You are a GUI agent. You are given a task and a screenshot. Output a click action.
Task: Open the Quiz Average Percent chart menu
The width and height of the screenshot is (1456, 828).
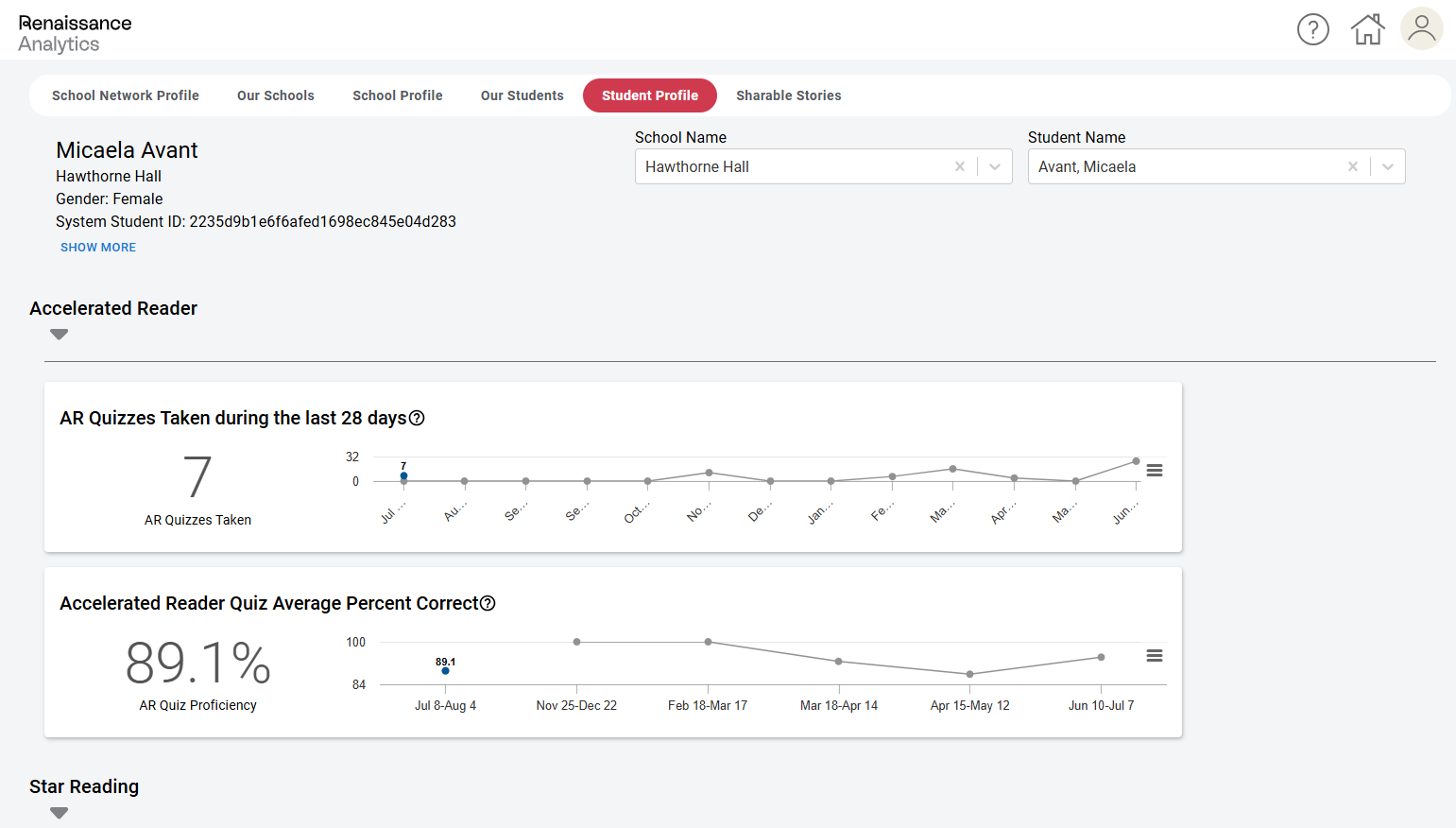pos(1155,655)
